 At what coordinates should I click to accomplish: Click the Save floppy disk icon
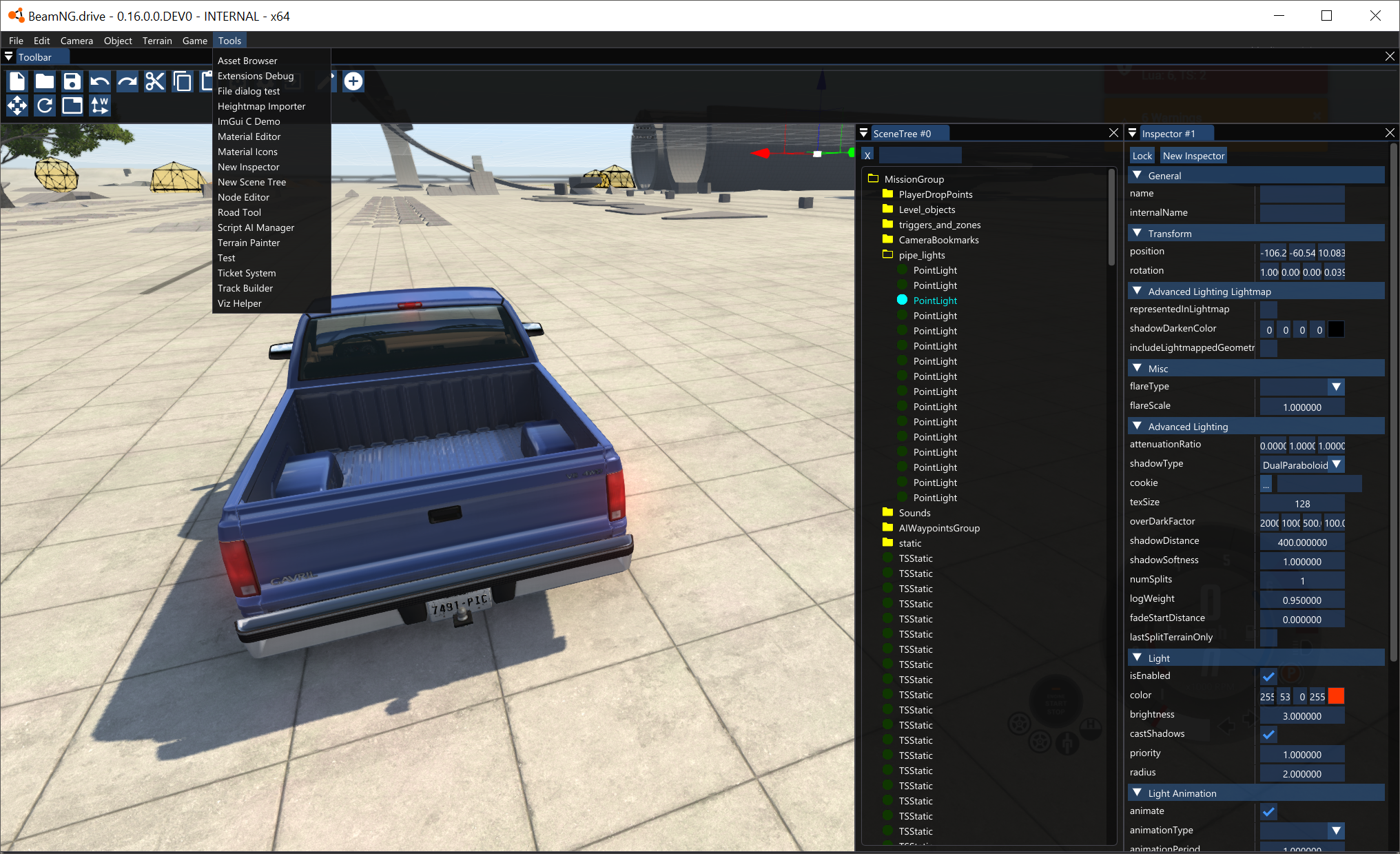pyautogui.click(x=72, y=81)
